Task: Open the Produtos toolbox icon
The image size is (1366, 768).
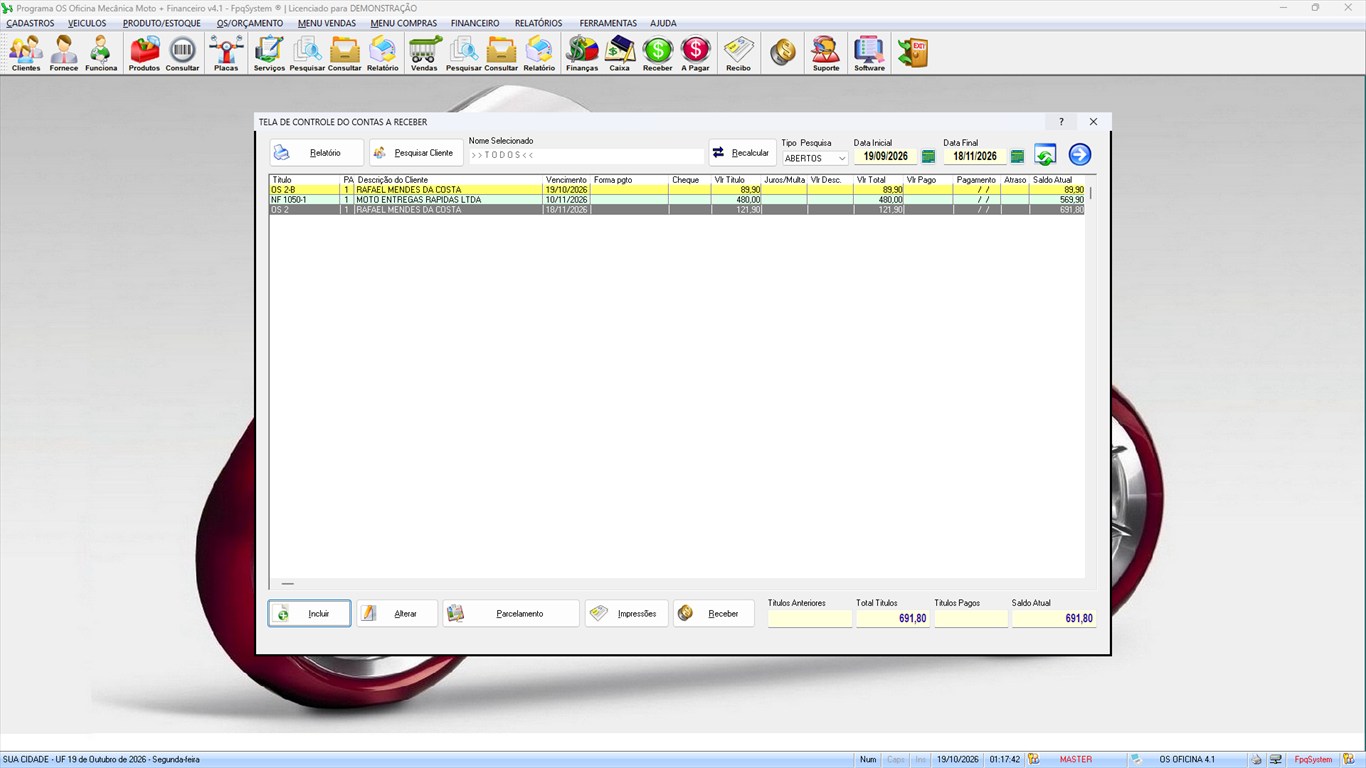Action: click(x=144, y=53)
